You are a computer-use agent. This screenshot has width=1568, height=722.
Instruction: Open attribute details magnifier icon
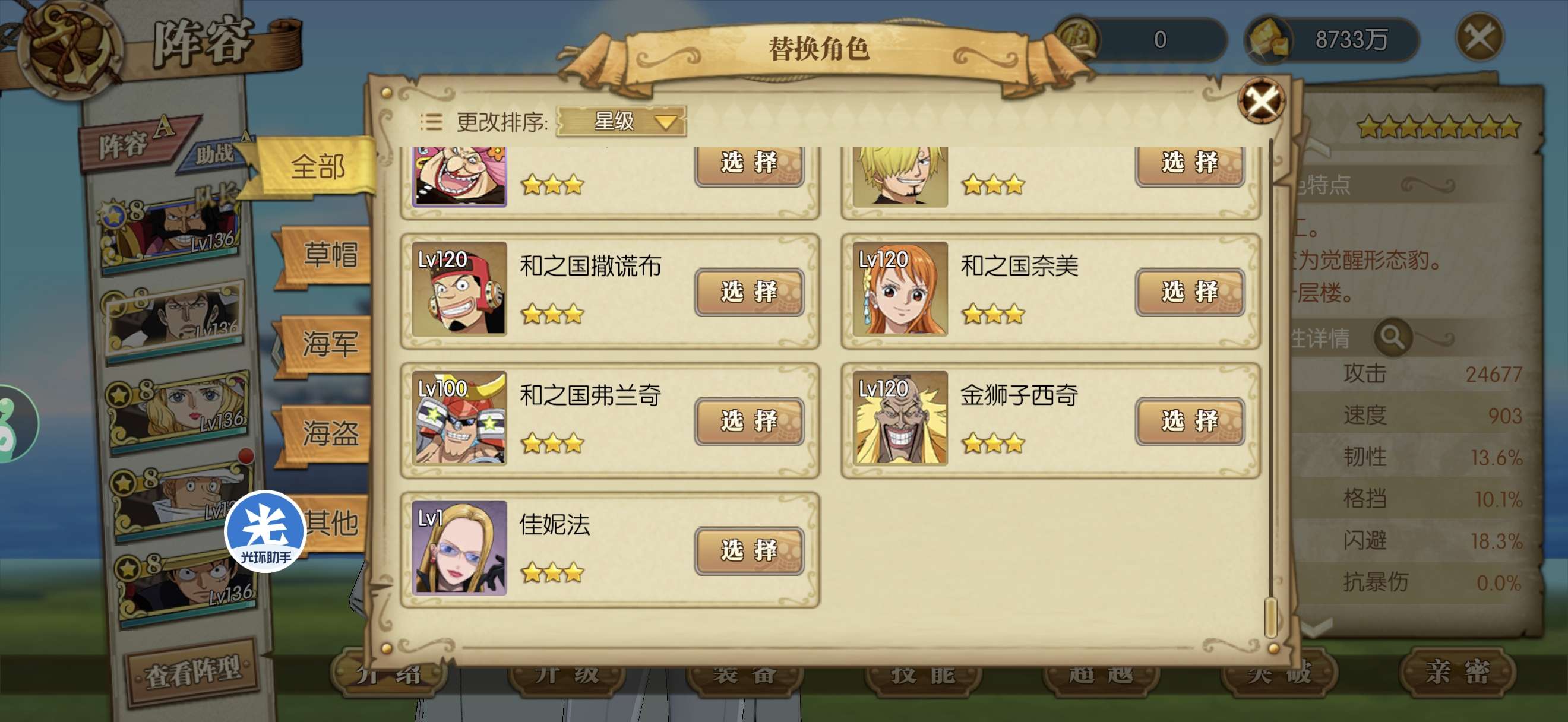[x=1392, y=337]
